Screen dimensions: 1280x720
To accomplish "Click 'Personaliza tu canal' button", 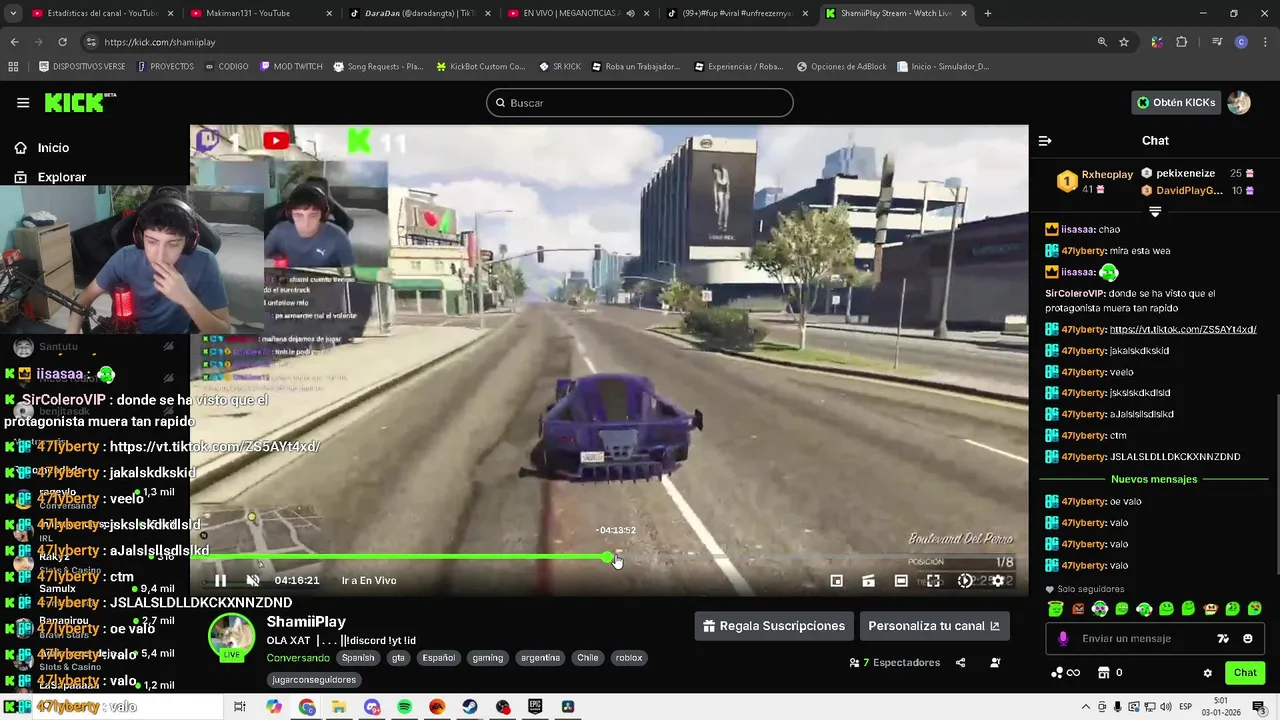I will (934, 626).
